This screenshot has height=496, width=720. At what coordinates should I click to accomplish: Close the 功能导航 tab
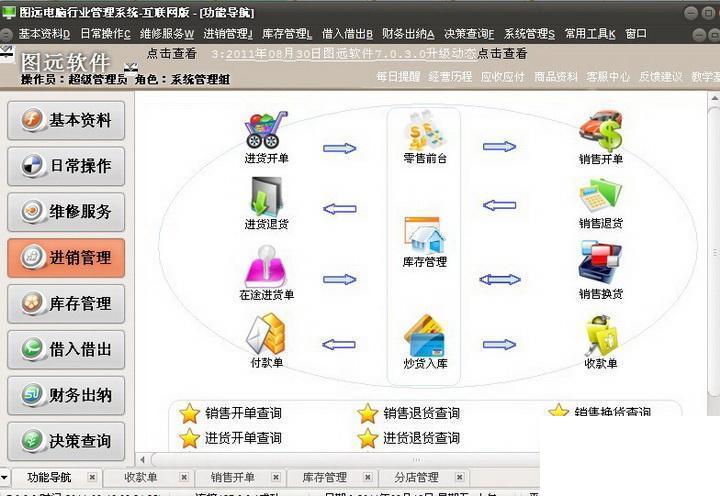click(92, 477)
